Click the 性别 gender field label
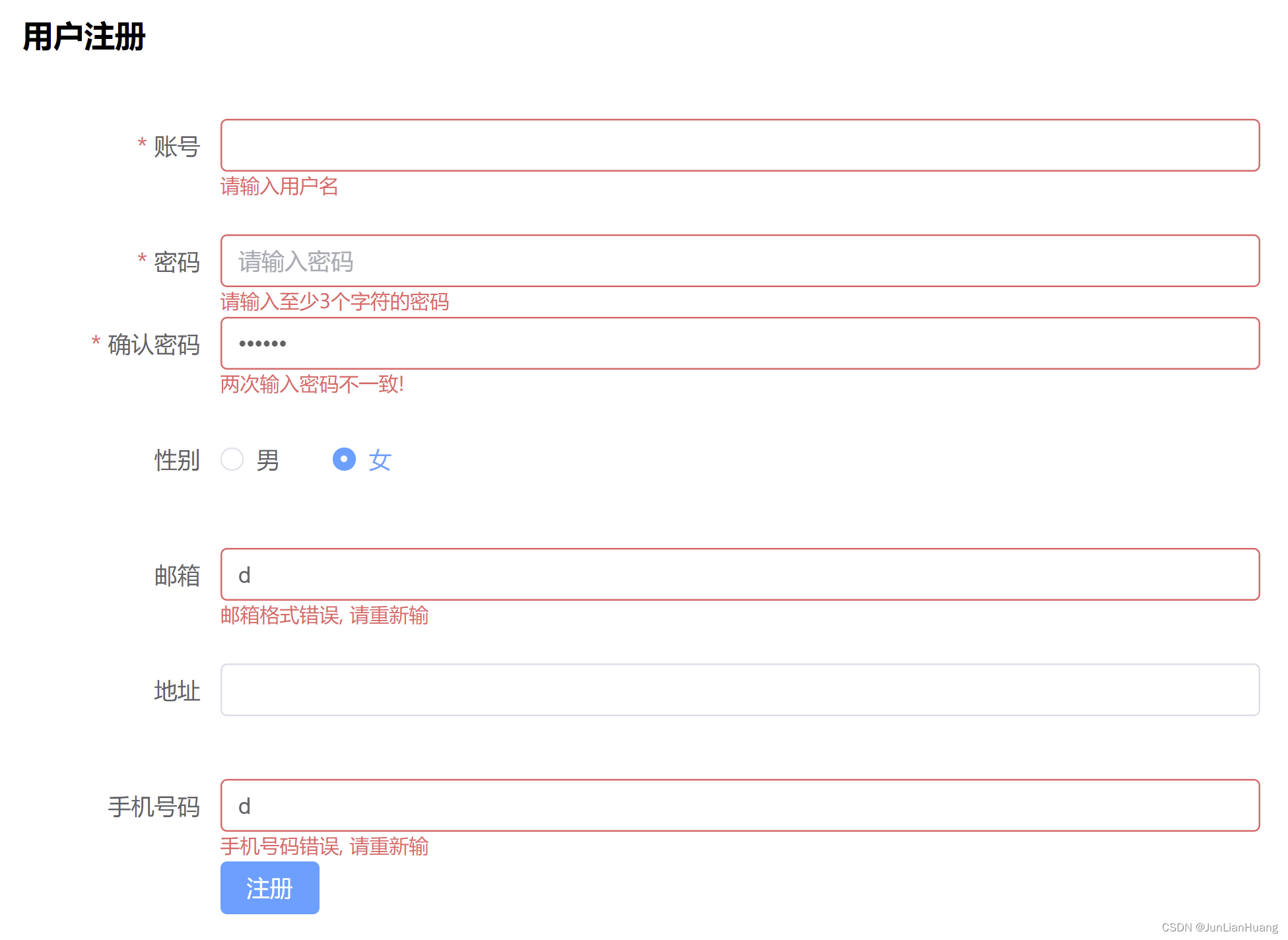1288x940 pixels. coord(176,460)
